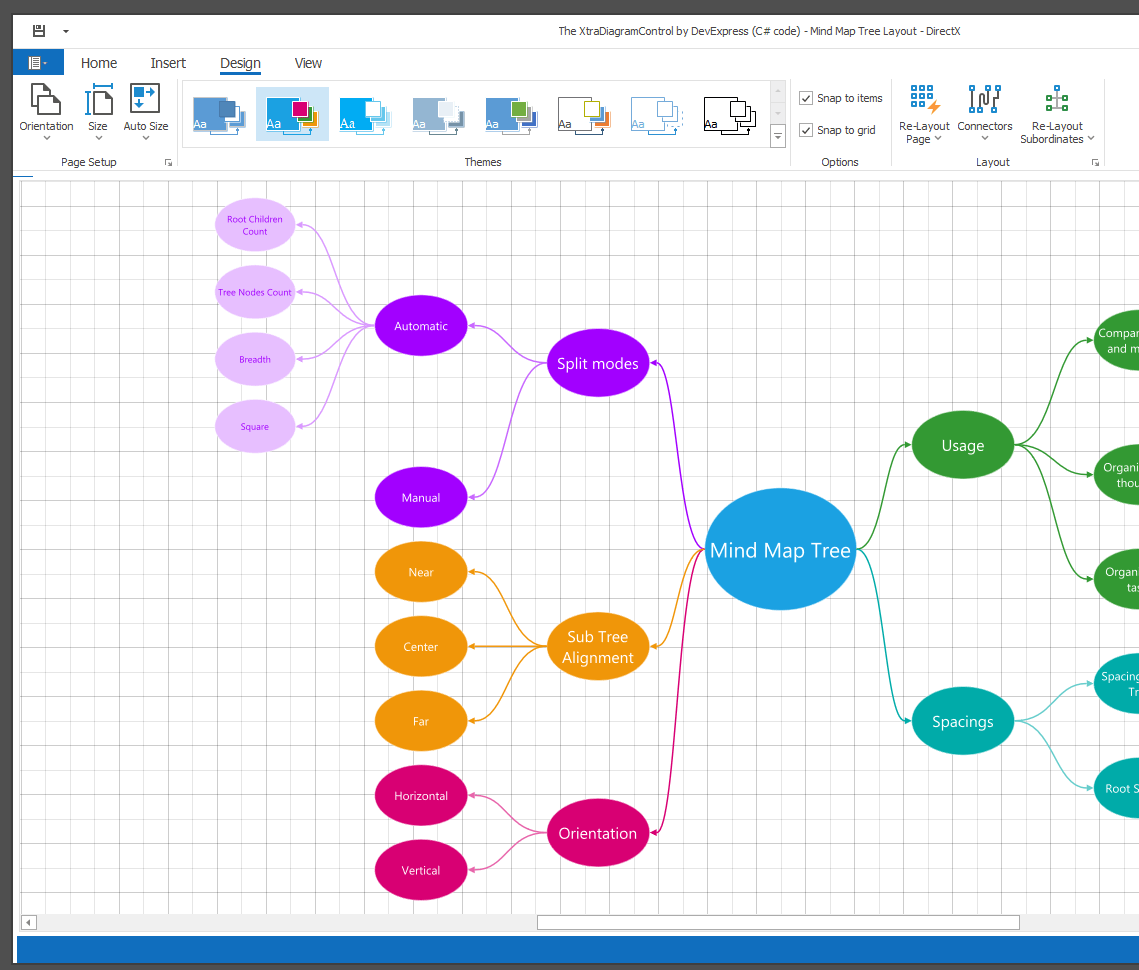Select the Breadth node
1139x970 pixels.
pyautogui.click(x=255, y=359)
